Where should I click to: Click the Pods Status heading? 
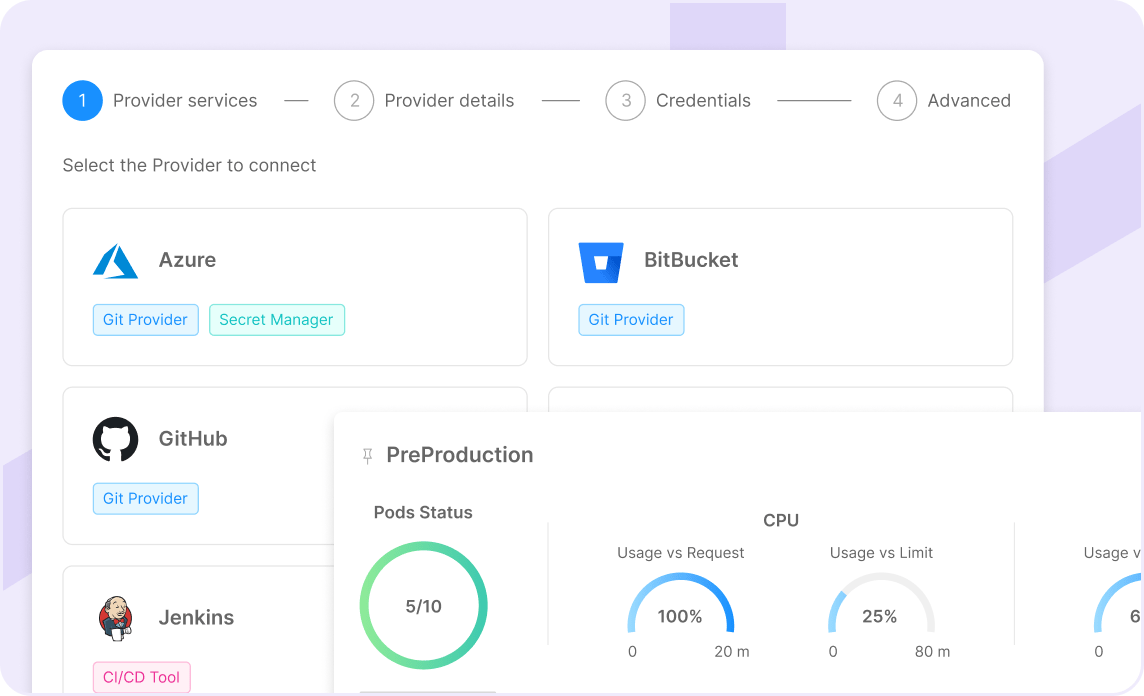click(x=423, y=513)
